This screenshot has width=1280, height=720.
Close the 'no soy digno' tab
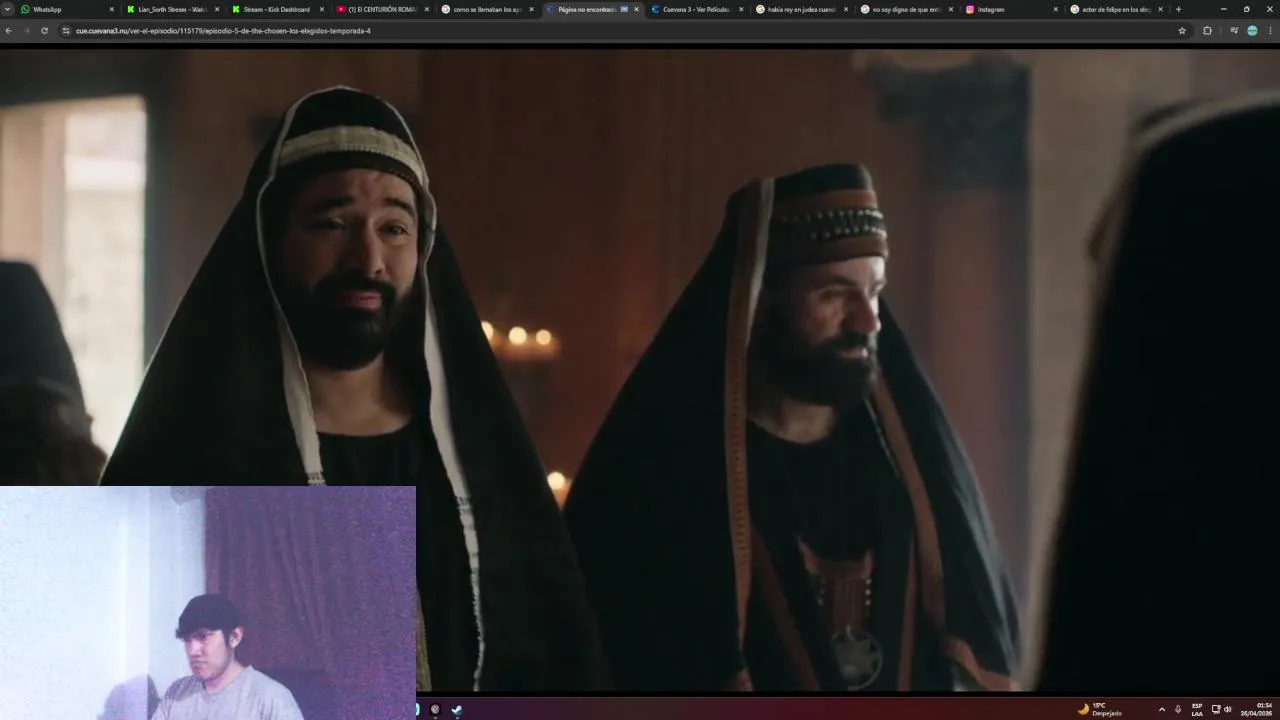coord(950,9)
